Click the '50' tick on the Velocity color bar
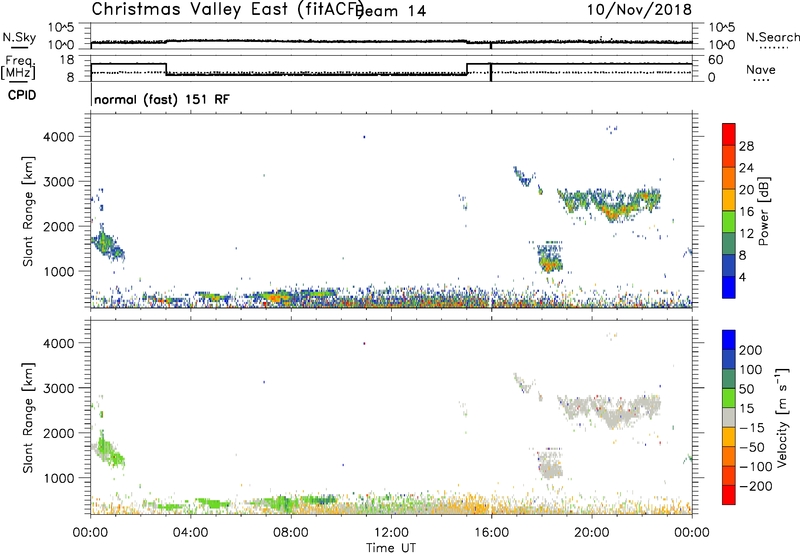The image size is (800, 554). click(x=746, y=389)
